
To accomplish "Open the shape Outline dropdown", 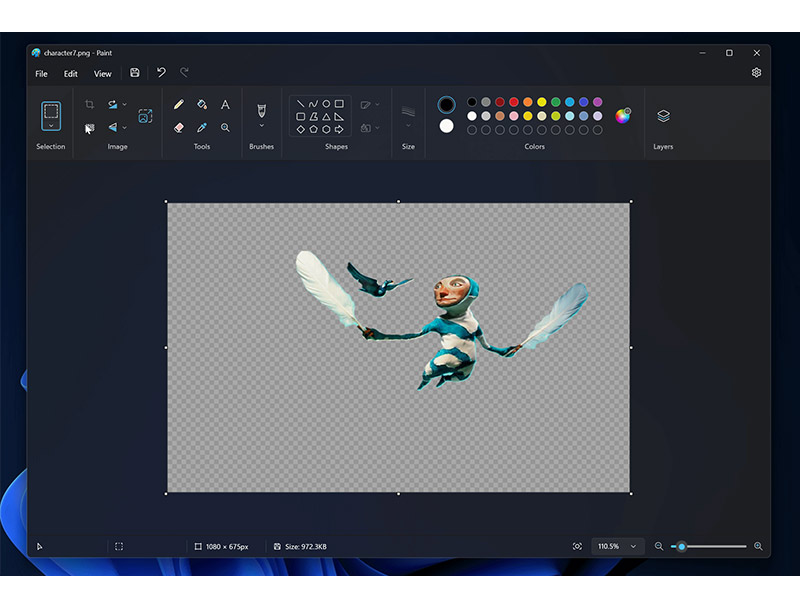I will click(370, 105).
